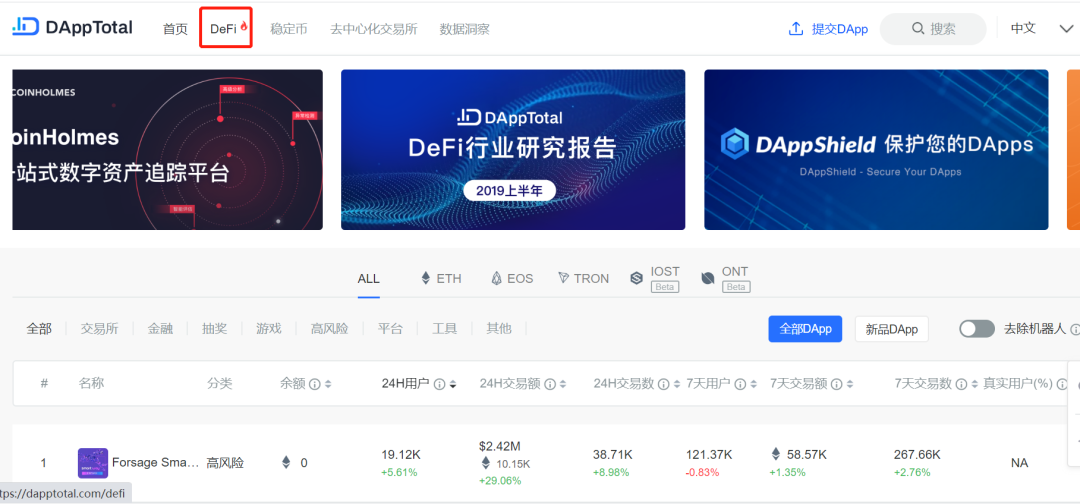The image size is (1080, 504).
Task: Click the IOST hexagon icon
Action: (636, 278)
